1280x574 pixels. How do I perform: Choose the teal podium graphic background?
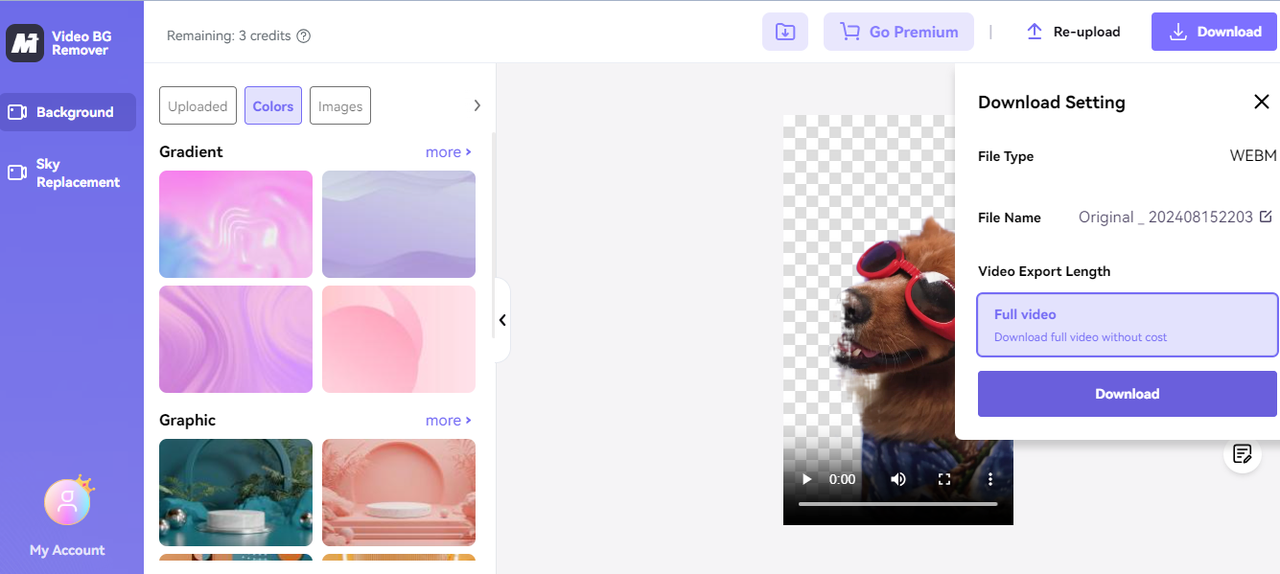pos(236,492)
